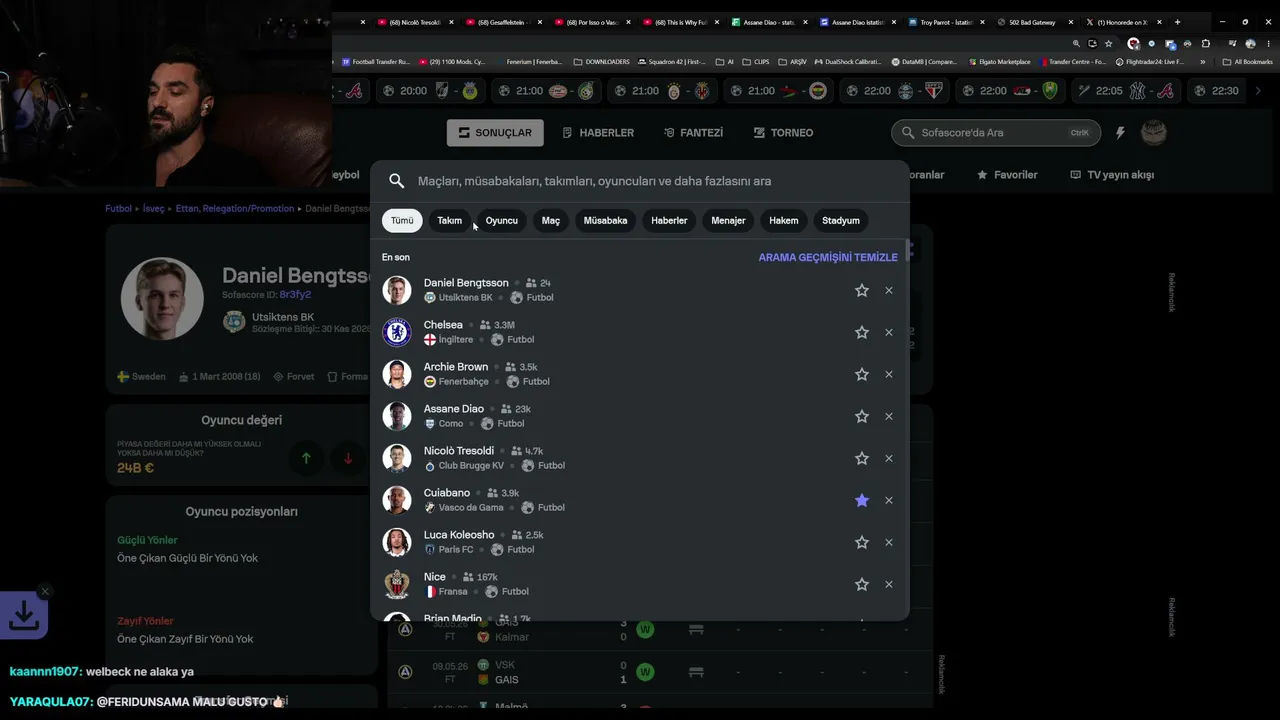Click the Sofascore'da Ara search box

click(996, 132)
